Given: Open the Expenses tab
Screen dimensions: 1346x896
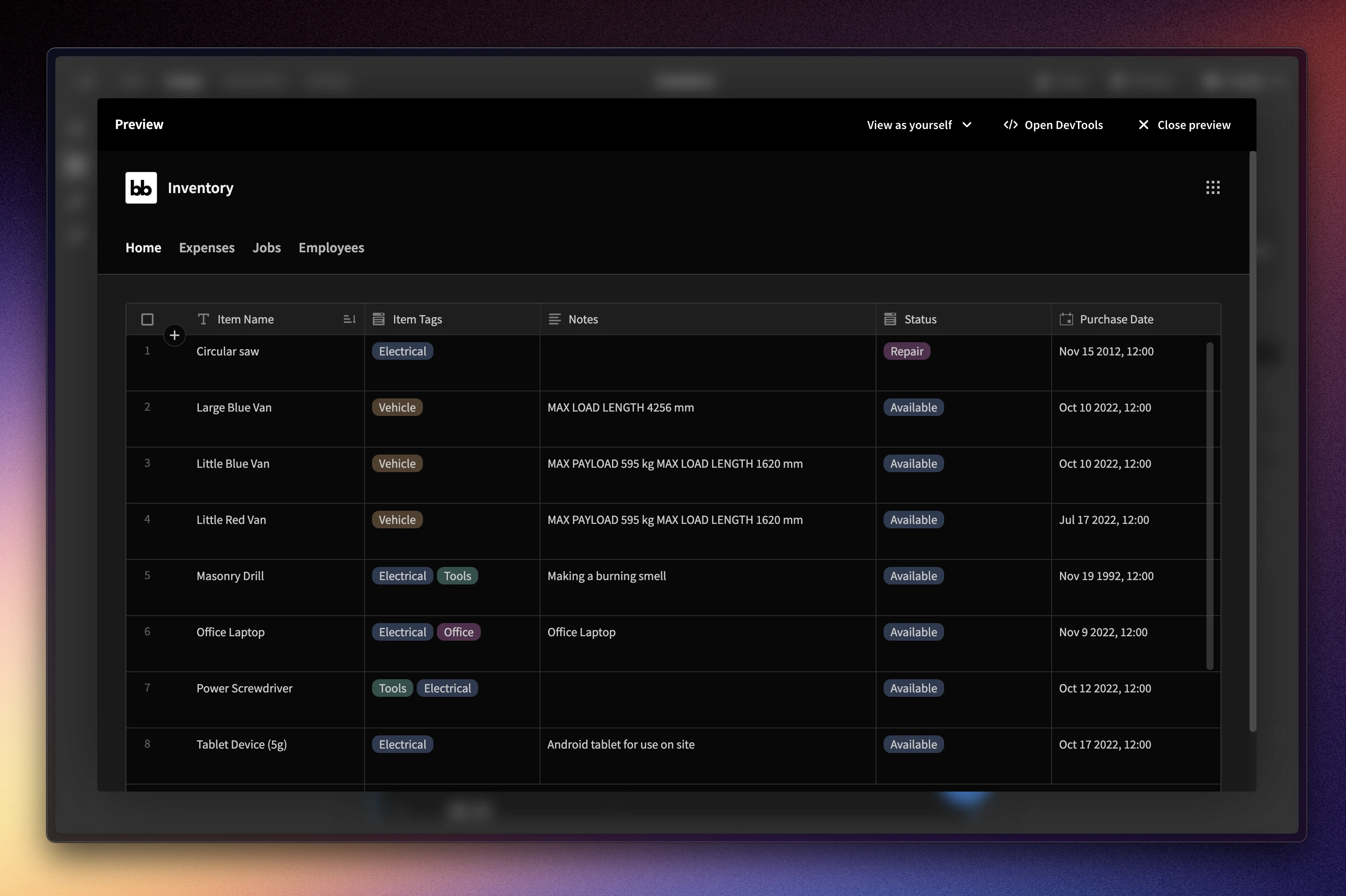Looking at the screenshot, I should 207,247.
